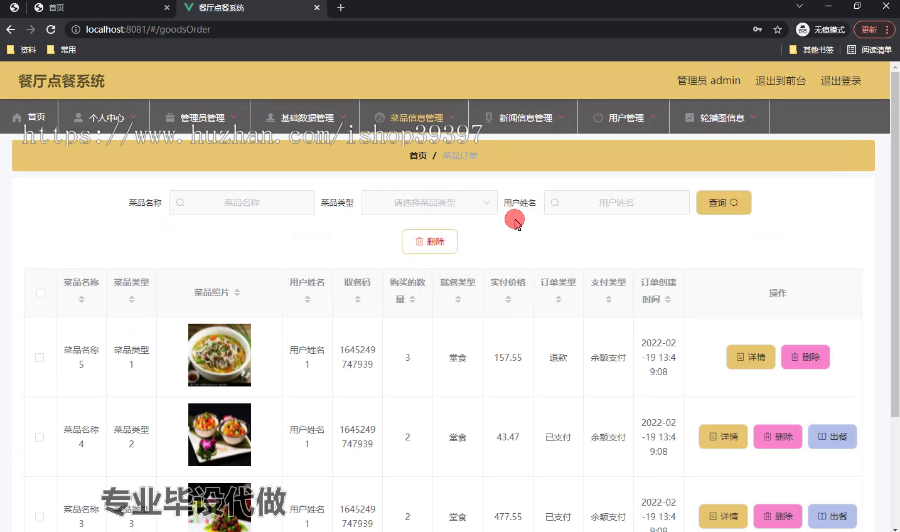Open the 资料 bookmarks folder
900x532 pixels.
(x=21, y=50)
